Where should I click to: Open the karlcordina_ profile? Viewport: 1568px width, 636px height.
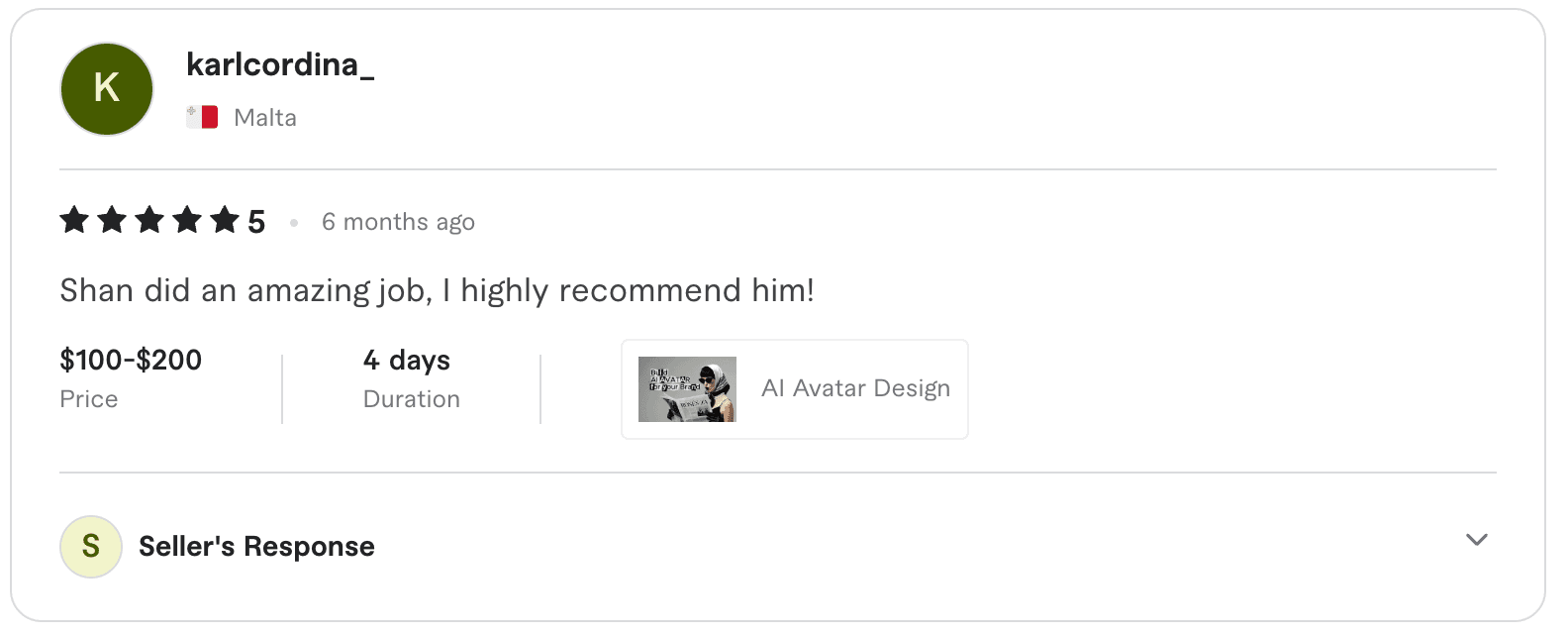[x=281, y=66]
